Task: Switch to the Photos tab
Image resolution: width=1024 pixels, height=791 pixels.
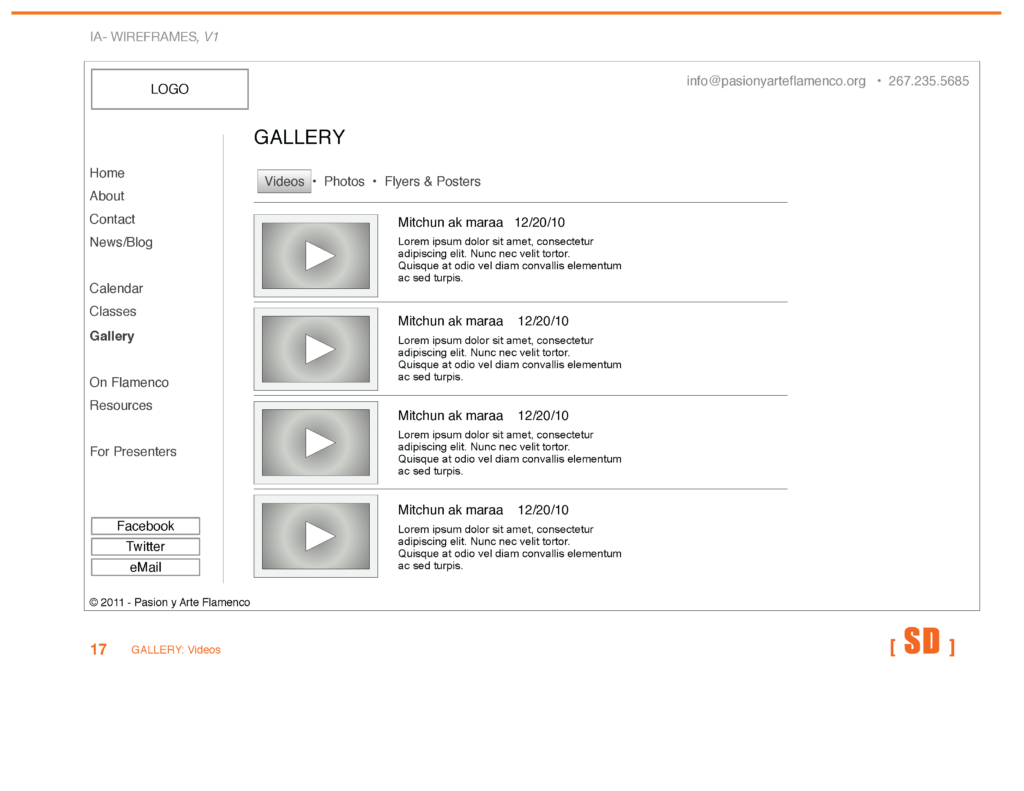Action: 344,181
